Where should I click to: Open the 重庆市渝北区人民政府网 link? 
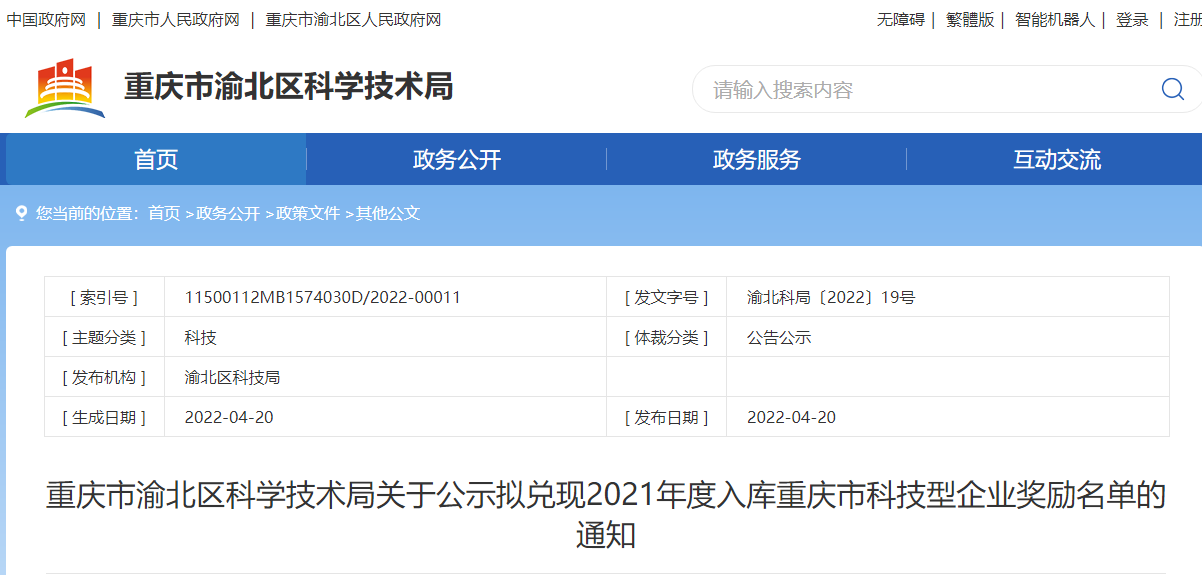click(x=353, y=20)
